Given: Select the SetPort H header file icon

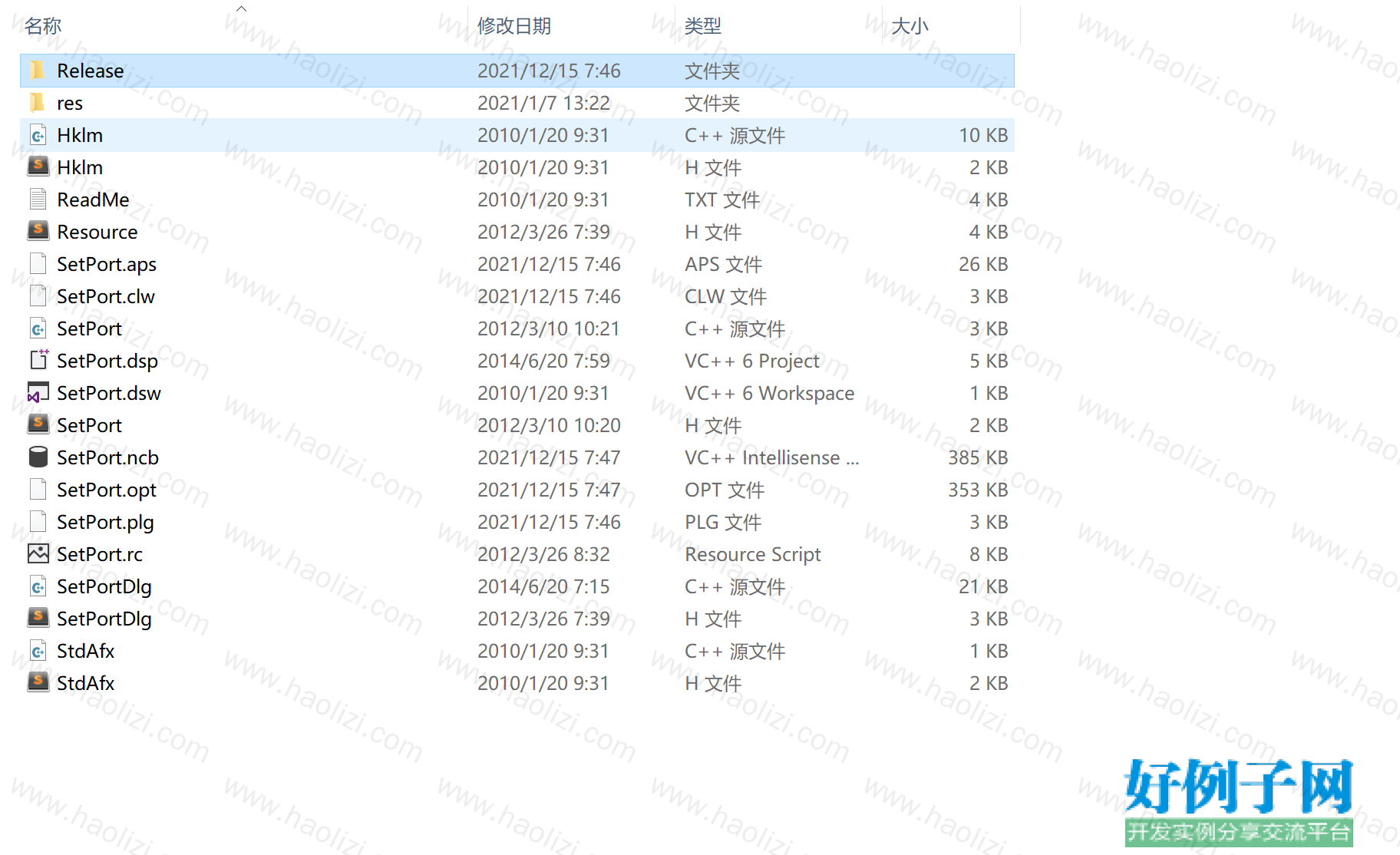Looking at the screenshot, I should 38,425.
